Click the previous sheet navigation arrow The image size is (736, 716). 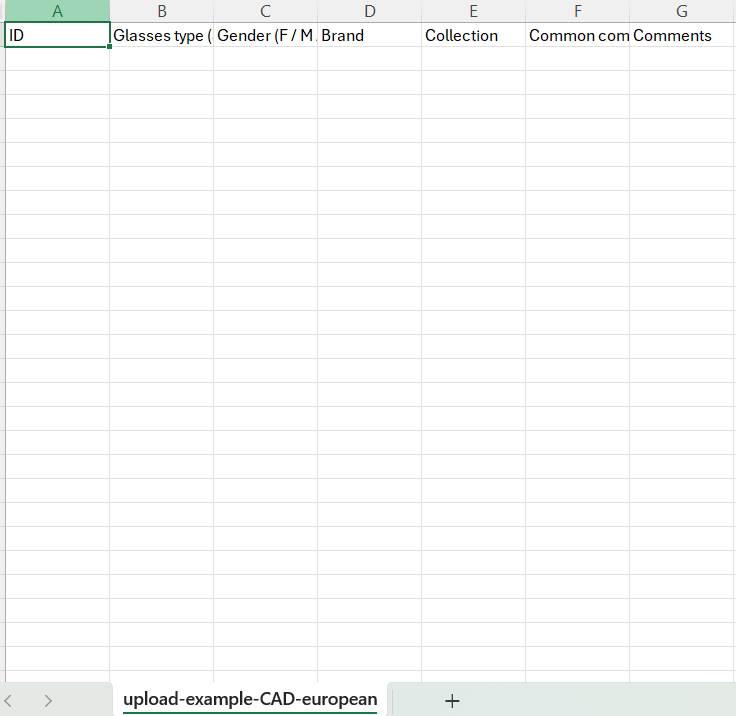[x=10, y=700]
